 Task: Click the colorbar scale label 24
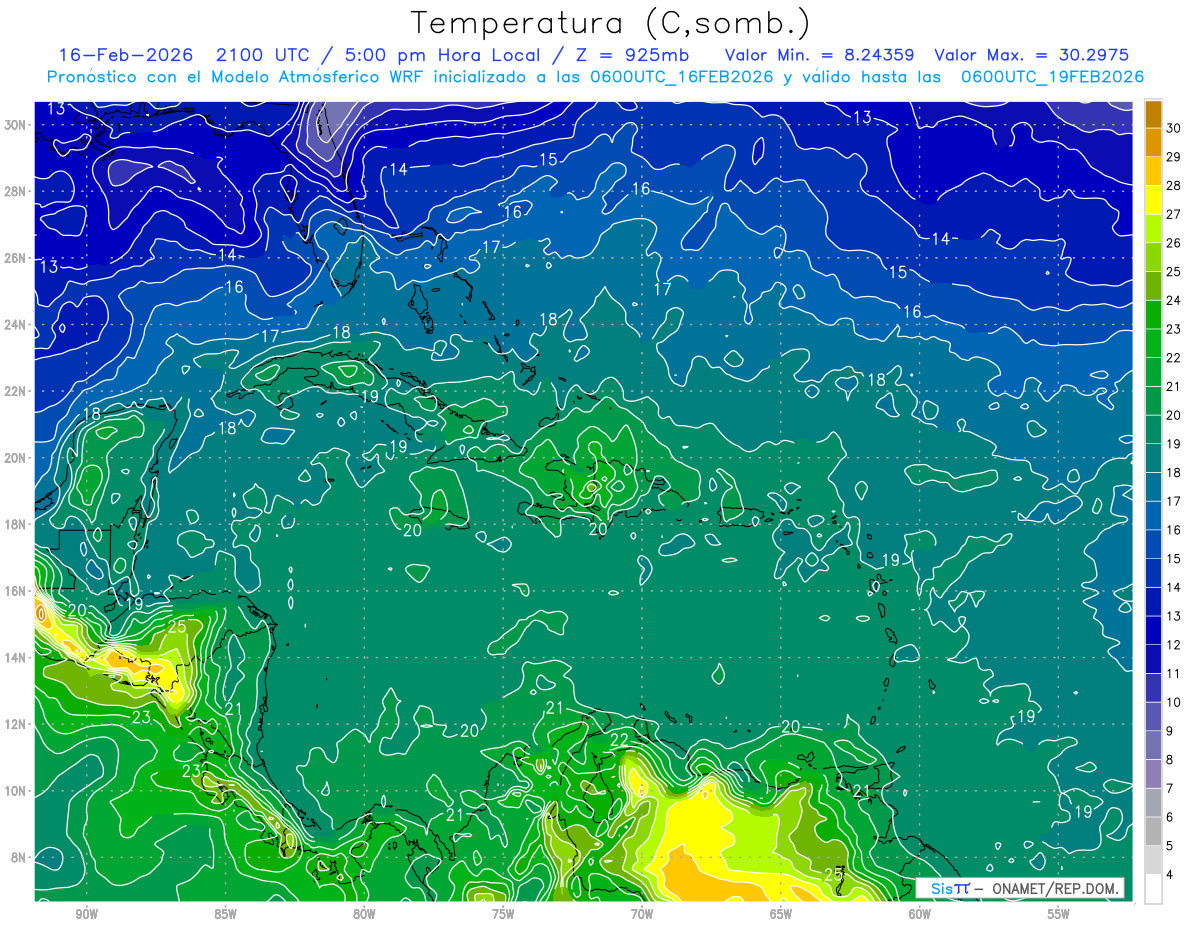[x=1175, y=299]
